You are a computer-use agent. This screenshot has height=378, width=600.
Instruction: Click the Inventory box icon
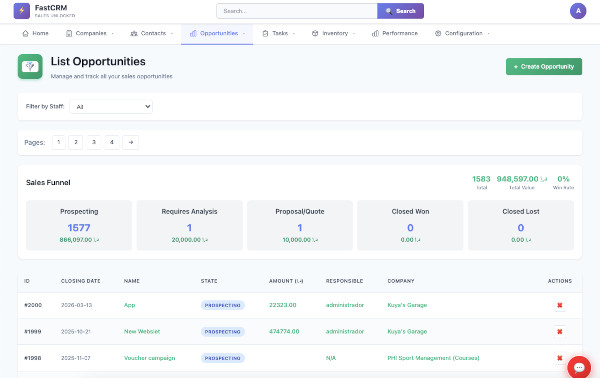(x=315, y=33)
